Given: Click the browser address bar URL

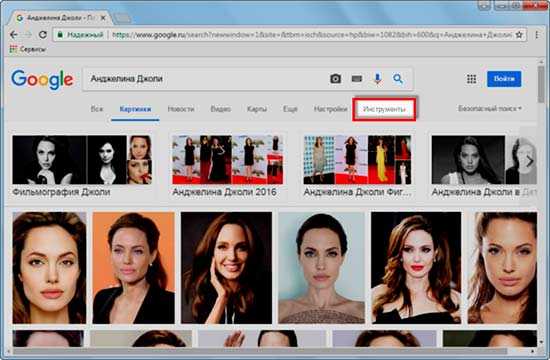Looking at the screenshot, I should pyautogui.click(x=312, y=35).
